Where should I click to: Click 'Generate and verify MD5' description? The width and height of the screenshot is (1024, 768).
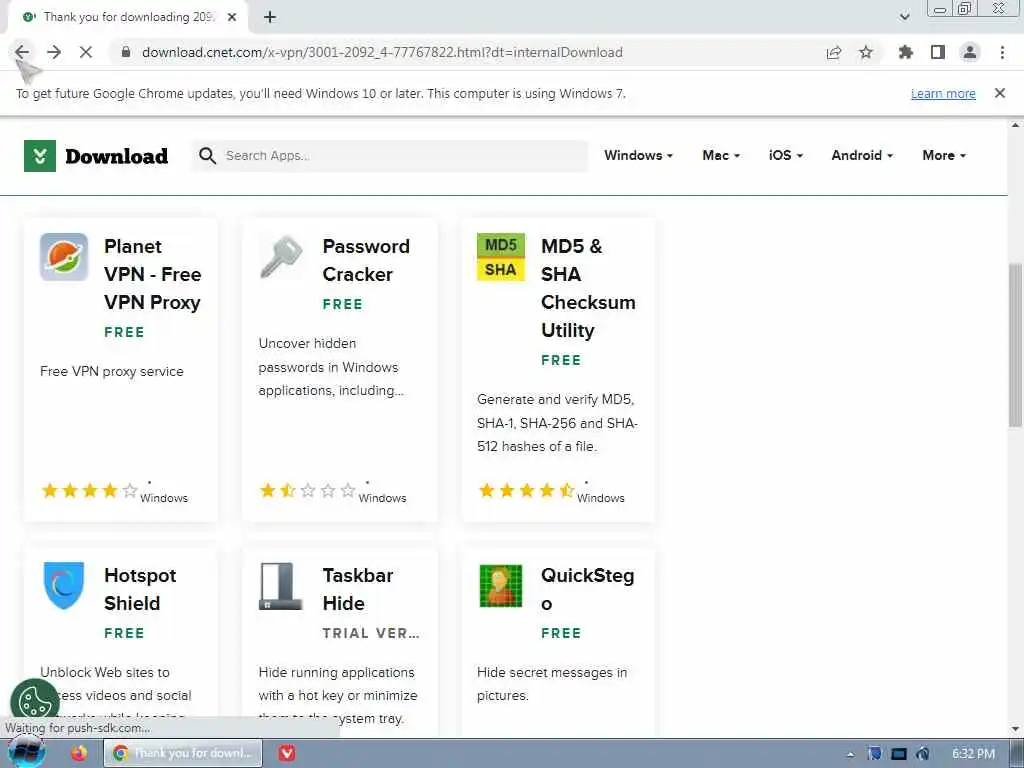coord(557,423)
